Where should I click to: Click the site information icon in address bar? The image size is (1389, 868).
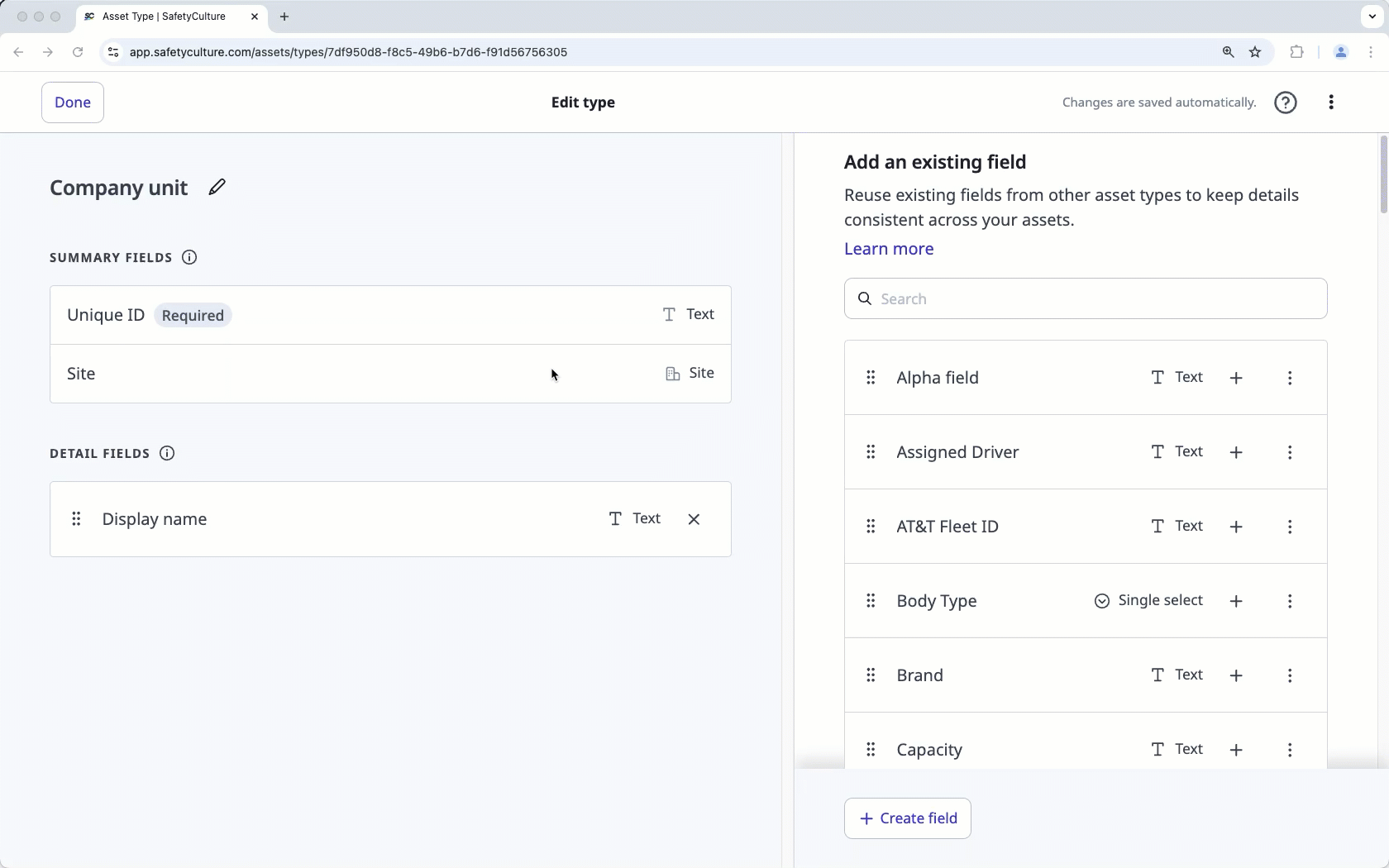113,52
